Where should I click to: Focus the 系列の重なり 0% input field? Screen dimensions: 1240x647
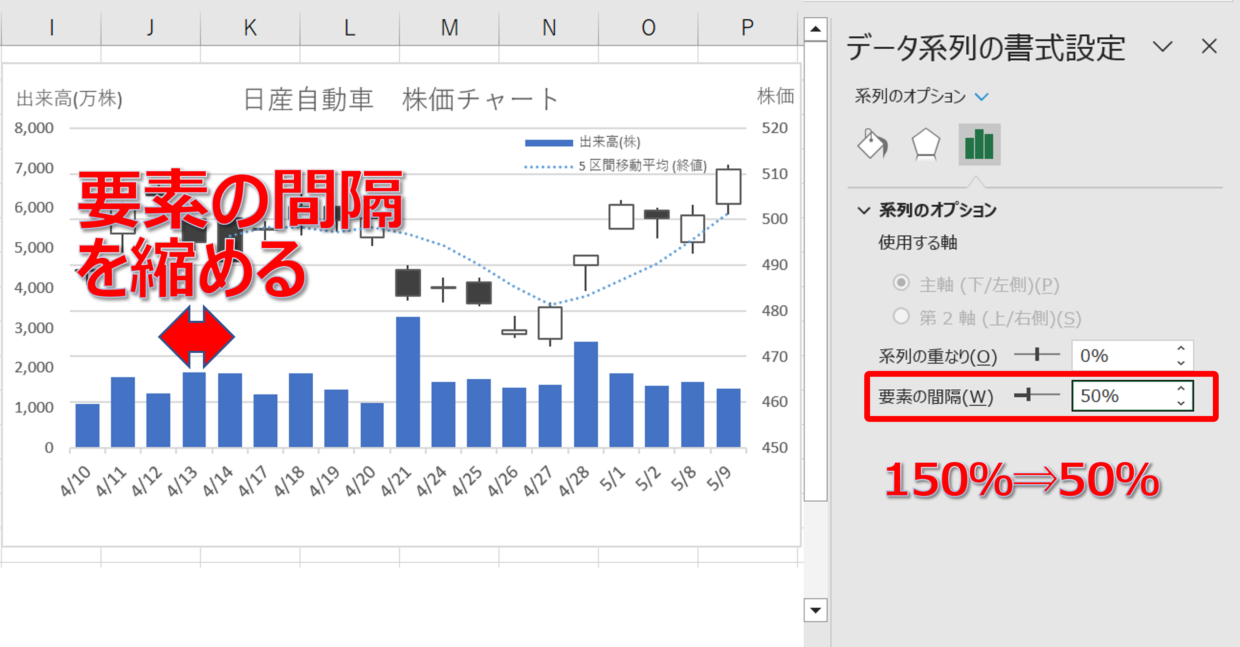[x=1120, y=356]
